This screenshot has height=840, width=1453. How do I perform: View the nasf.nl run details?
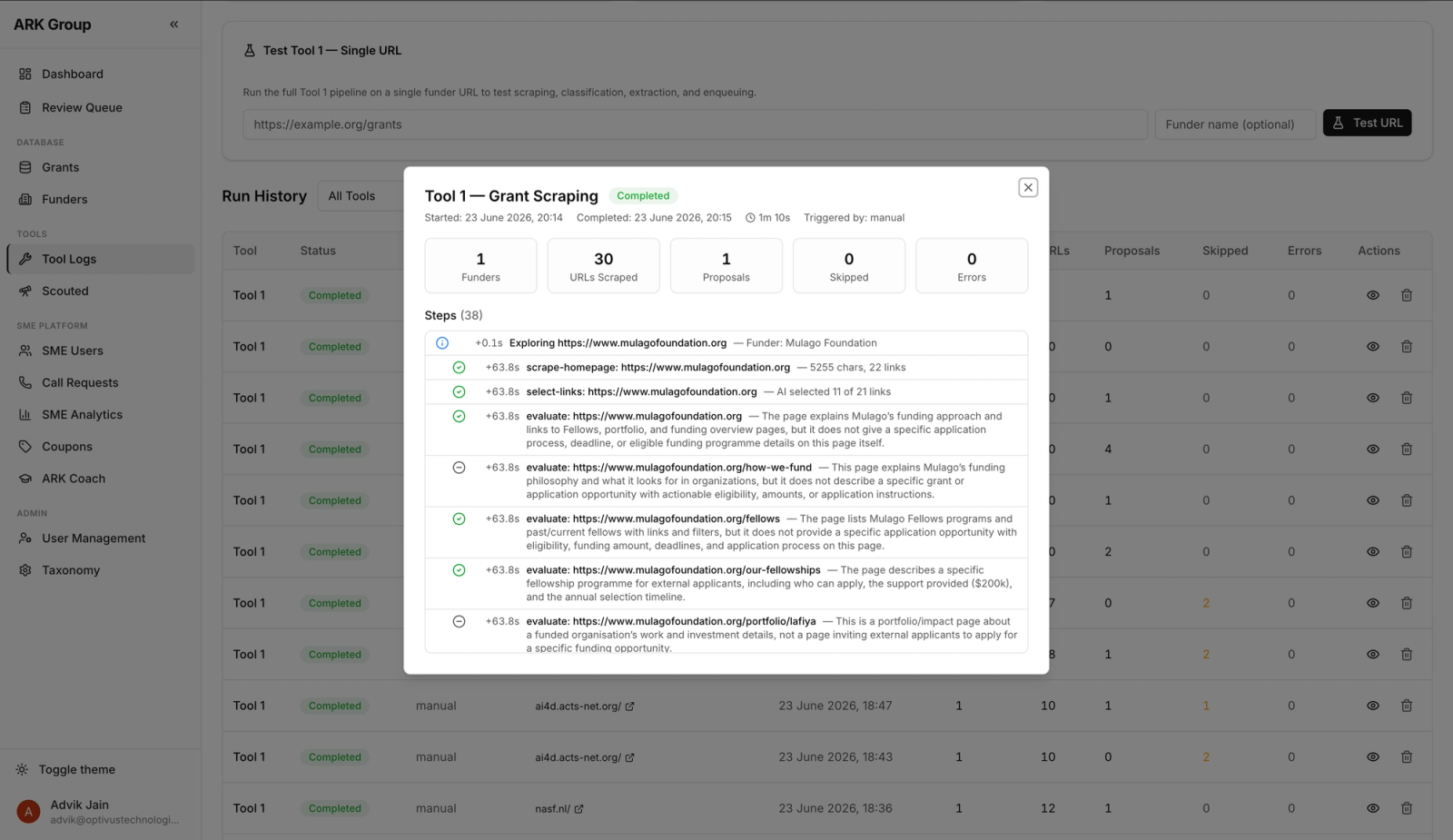click(1373, 808)
